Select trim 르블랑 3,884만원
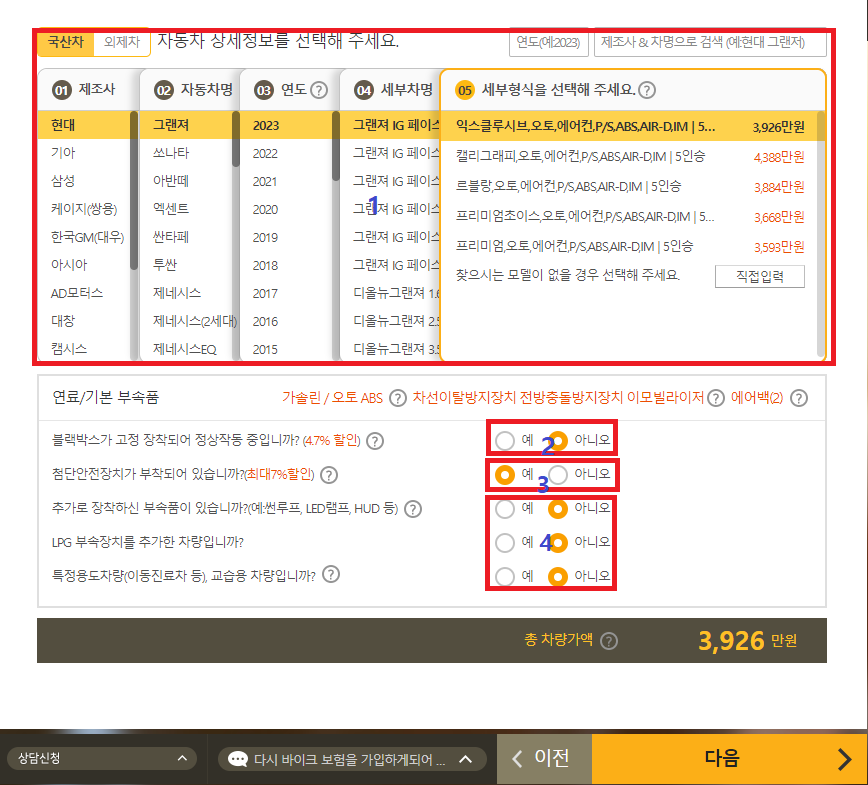Screen dimensions: 868x785 click(x=630, y=187)
